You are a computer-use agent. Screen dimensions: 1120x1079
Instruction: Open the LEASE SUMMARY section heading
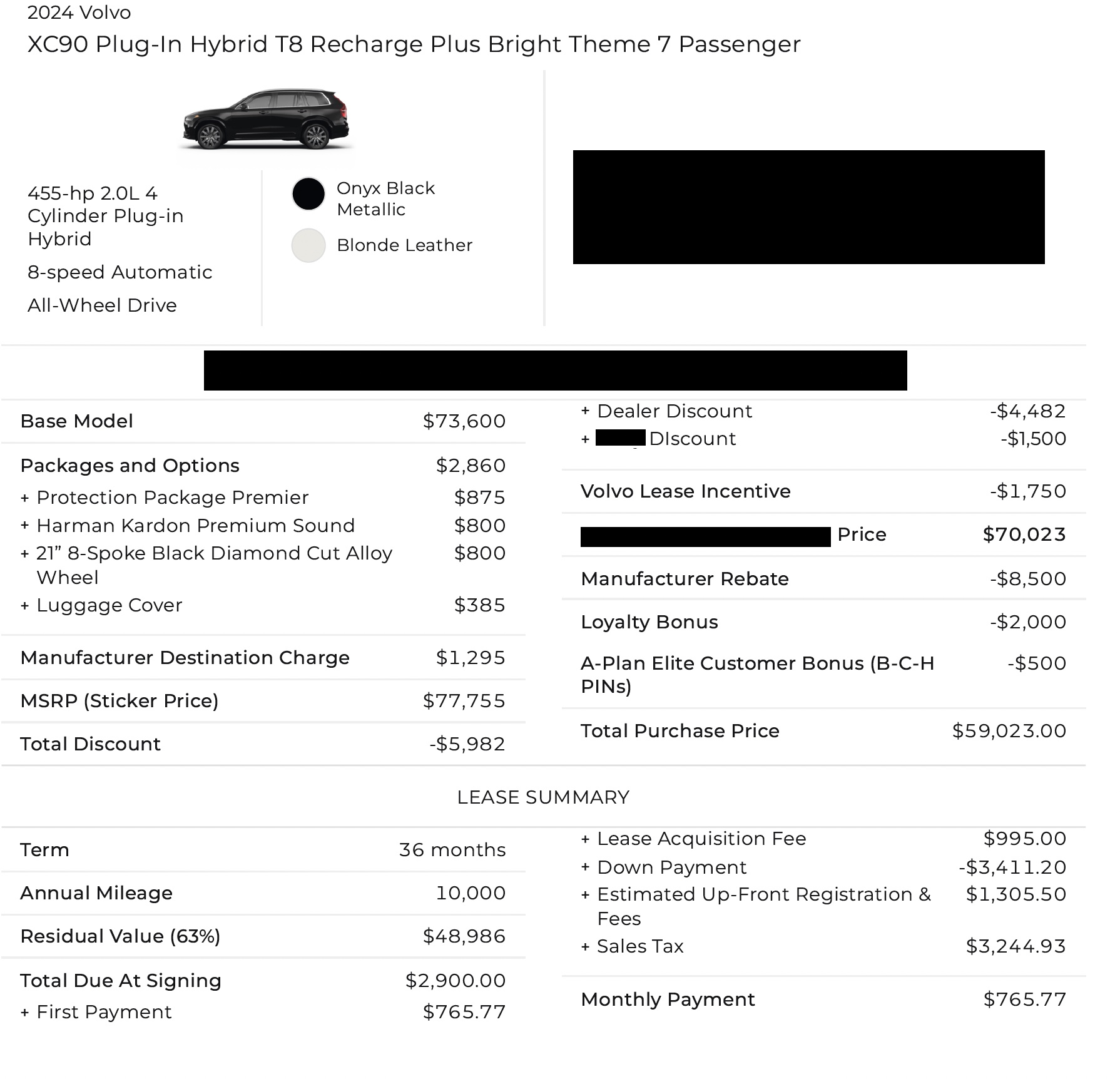543,797
